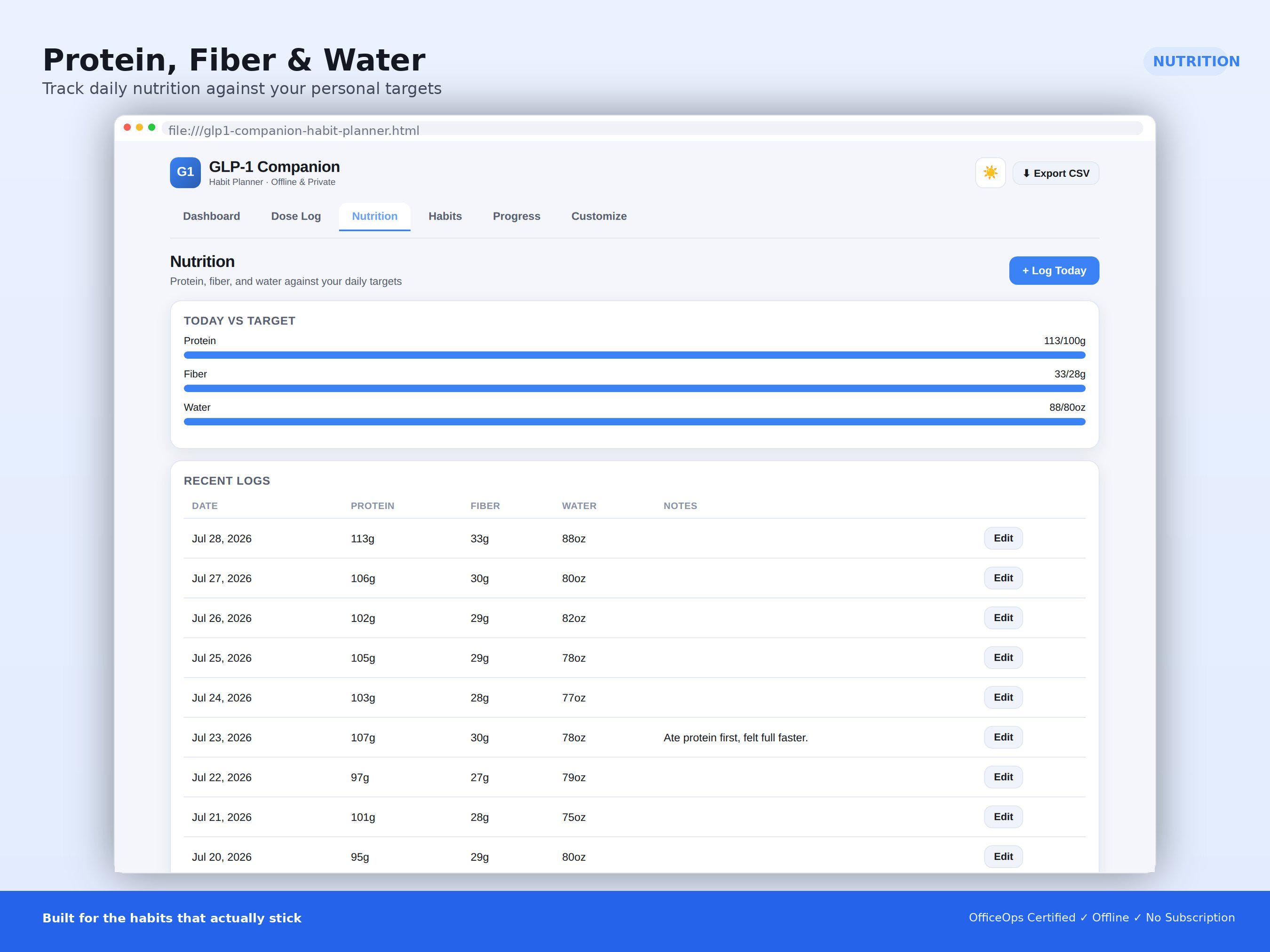
Task: Click the FIBER column header
Action: (485, 506)
